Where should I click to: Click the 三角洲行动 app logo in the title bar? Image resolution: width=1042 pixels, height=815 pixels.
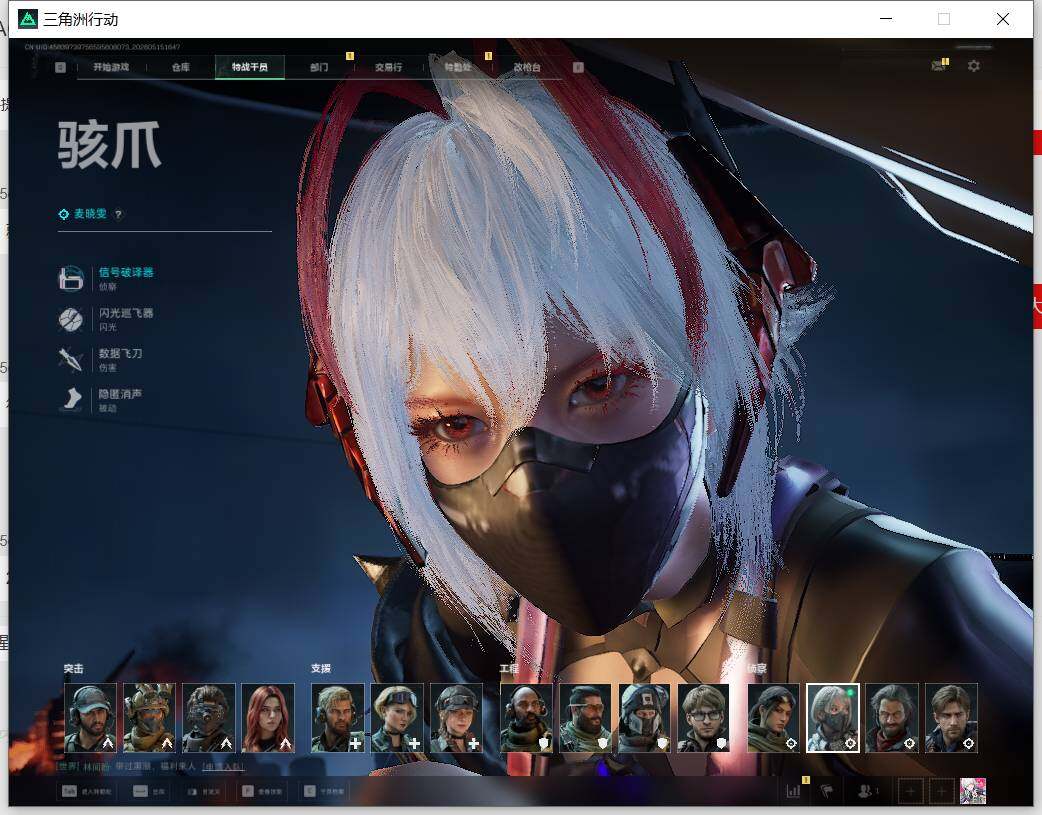28,19
